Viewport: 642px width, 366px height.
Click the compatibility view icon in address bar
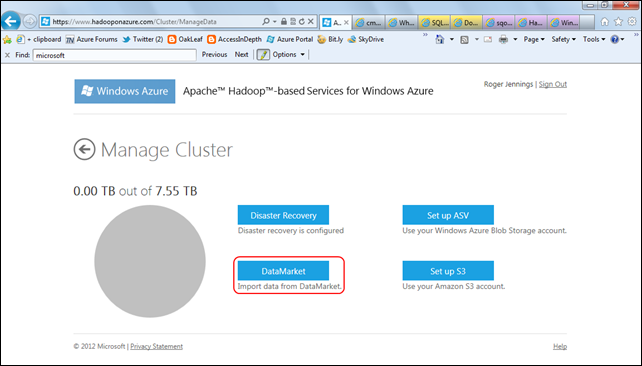293,21
